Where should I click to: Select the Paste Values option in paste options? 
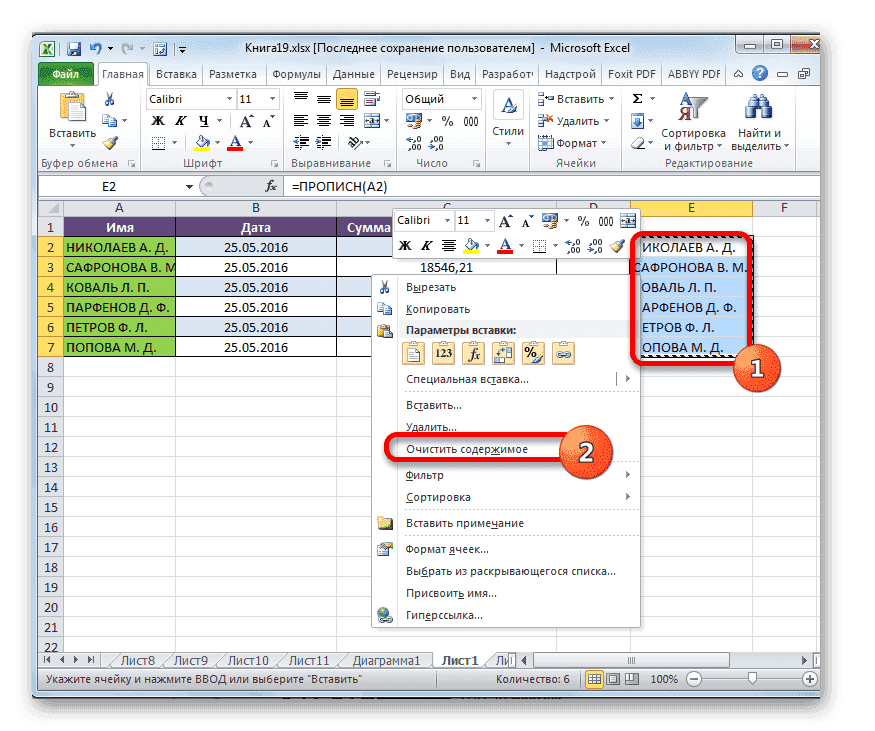coord(444,353)
